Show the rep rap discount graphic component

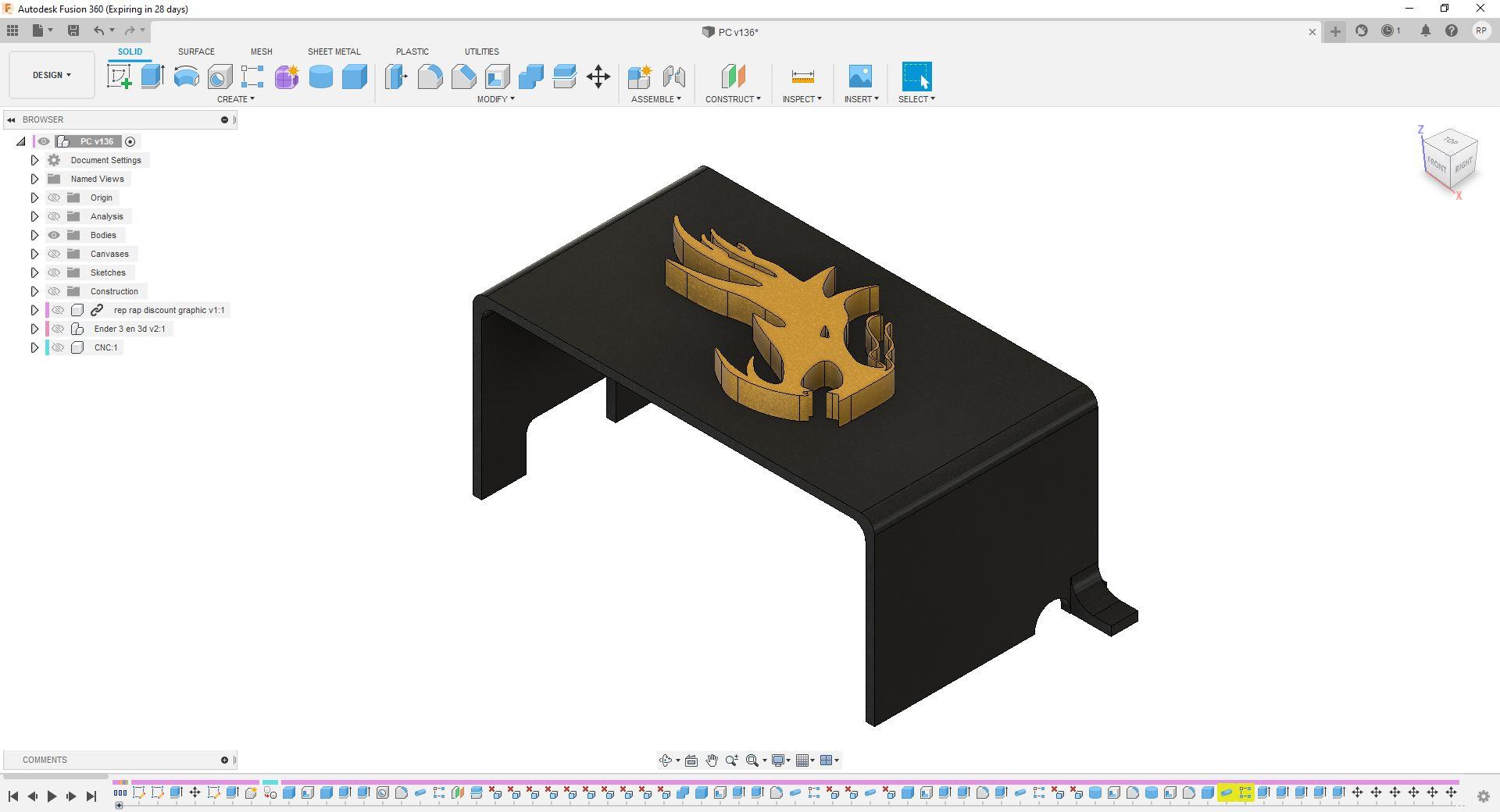point(58,310)
